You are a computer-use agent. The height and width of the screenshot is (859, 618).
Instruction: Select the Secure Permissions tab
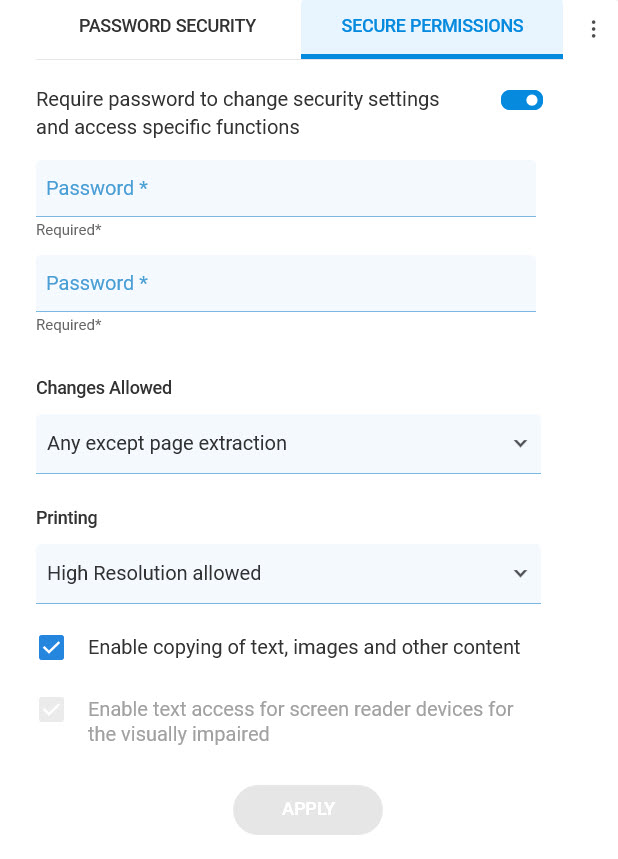(x=432, y=26)
